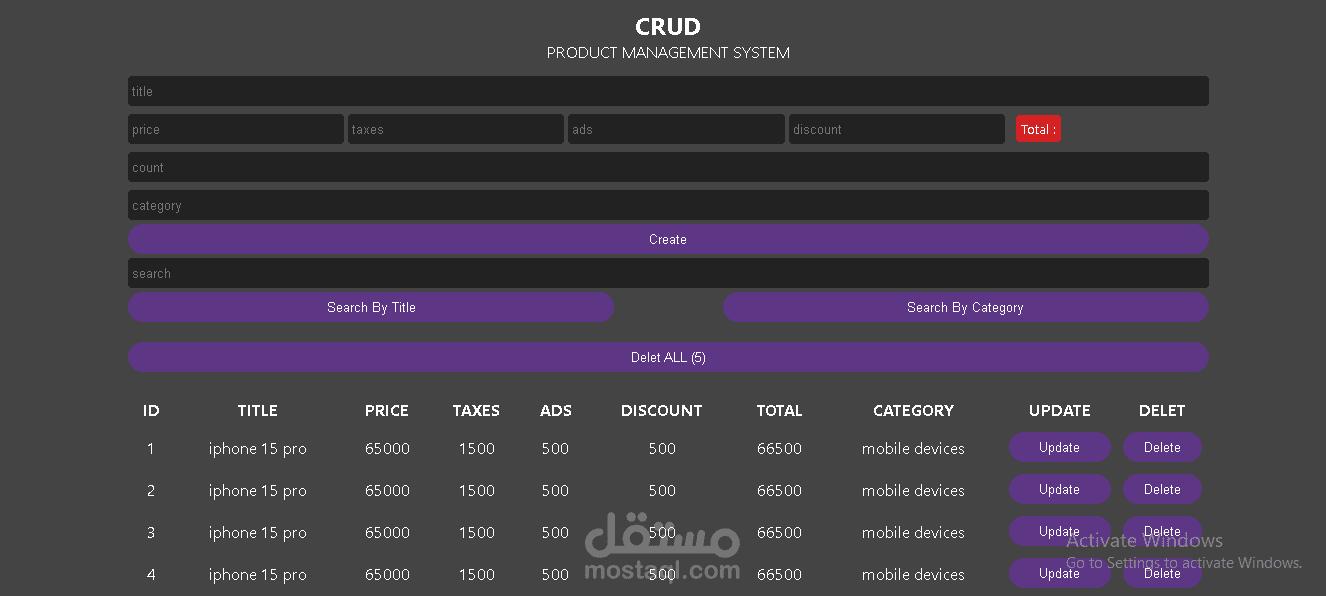Viewport: 1326px width, 596px height.
Task: Click 'iphone 15 pro' in row 1
Action: (x=258, y=449)
